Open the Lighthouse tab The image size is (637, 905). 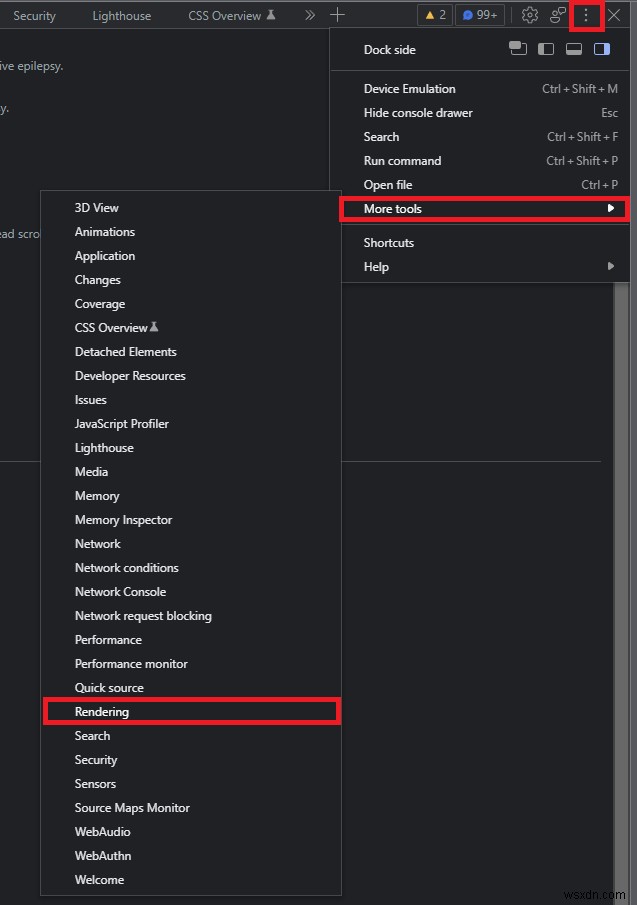click(121, 16)
